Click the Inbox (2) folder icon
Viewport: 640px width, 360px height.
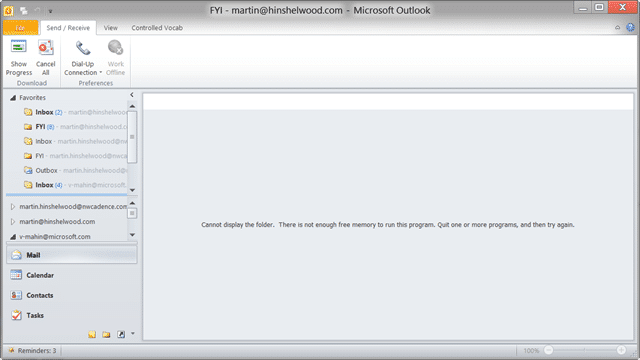point(28,112)
